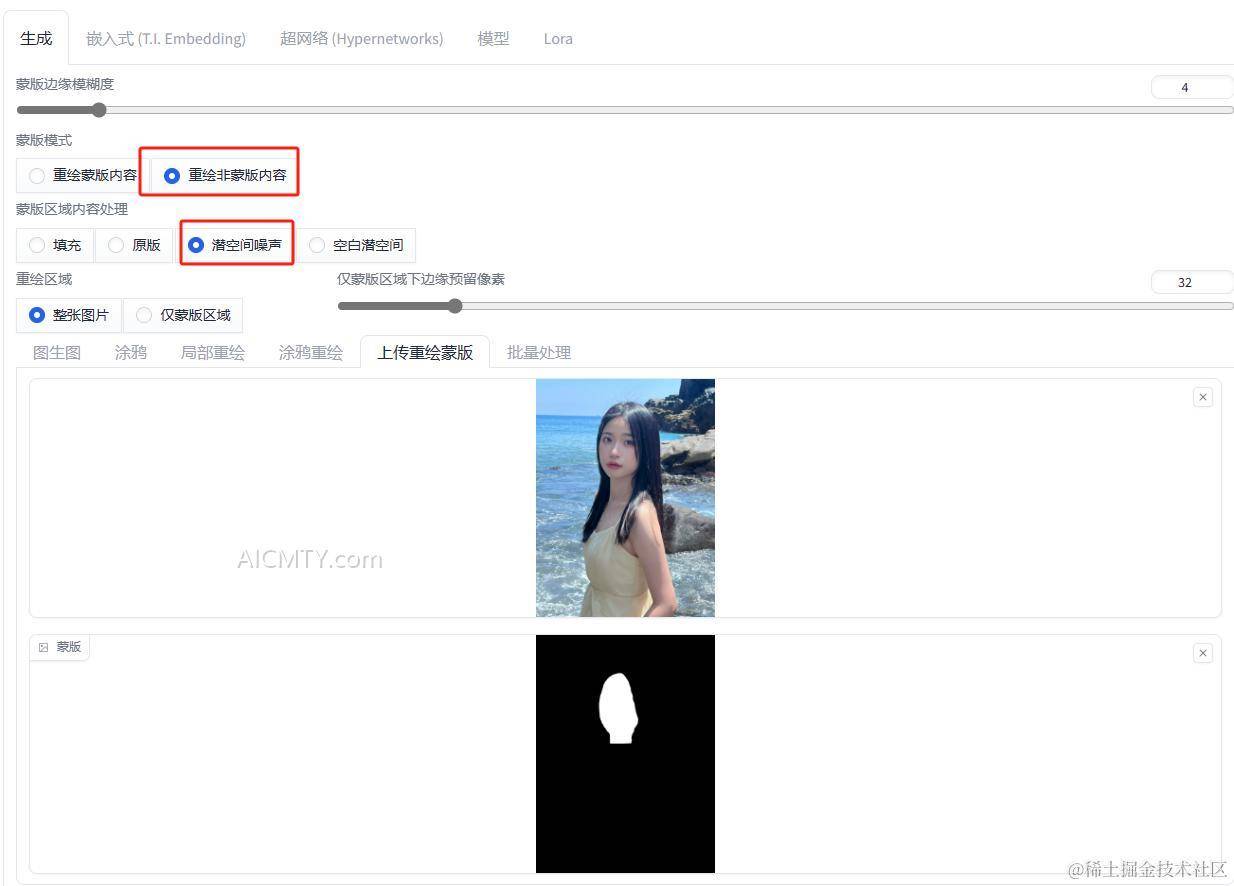Switch to 嵌入式 (T.I. Embedding) tab
The image size is (1234, 886).
click(166, 38)
